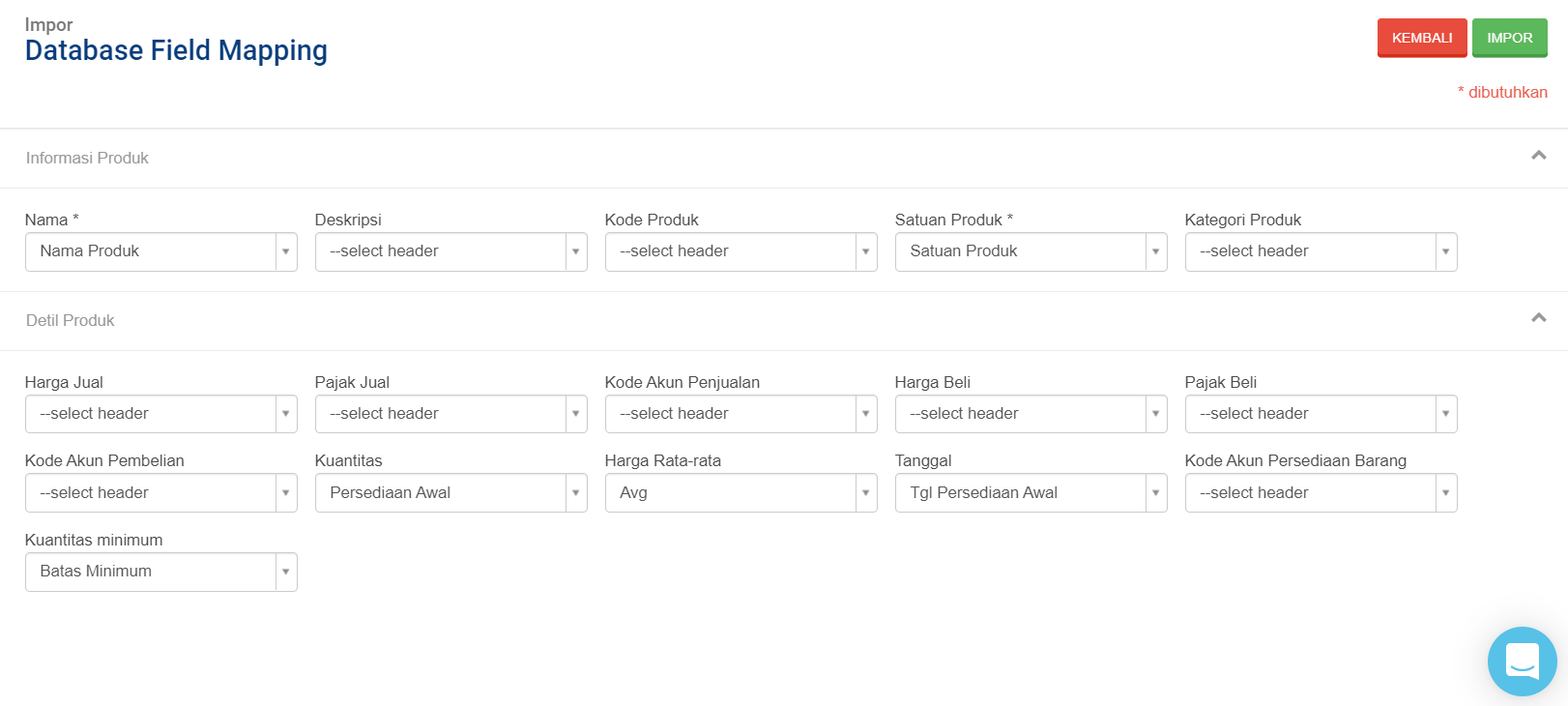1568x706 pixels.
Task: Click the Harga Rata-rata Avg dropdown arrow
Action: 865,493
